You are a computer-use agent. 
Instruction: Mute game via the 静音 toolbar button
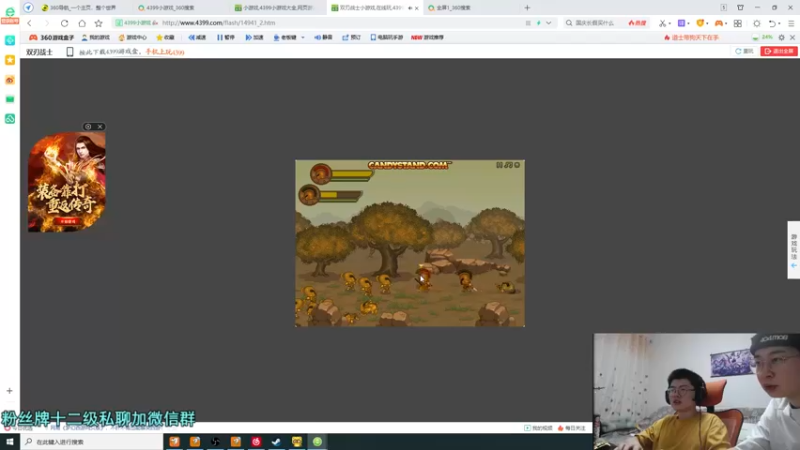click(323, 37)
